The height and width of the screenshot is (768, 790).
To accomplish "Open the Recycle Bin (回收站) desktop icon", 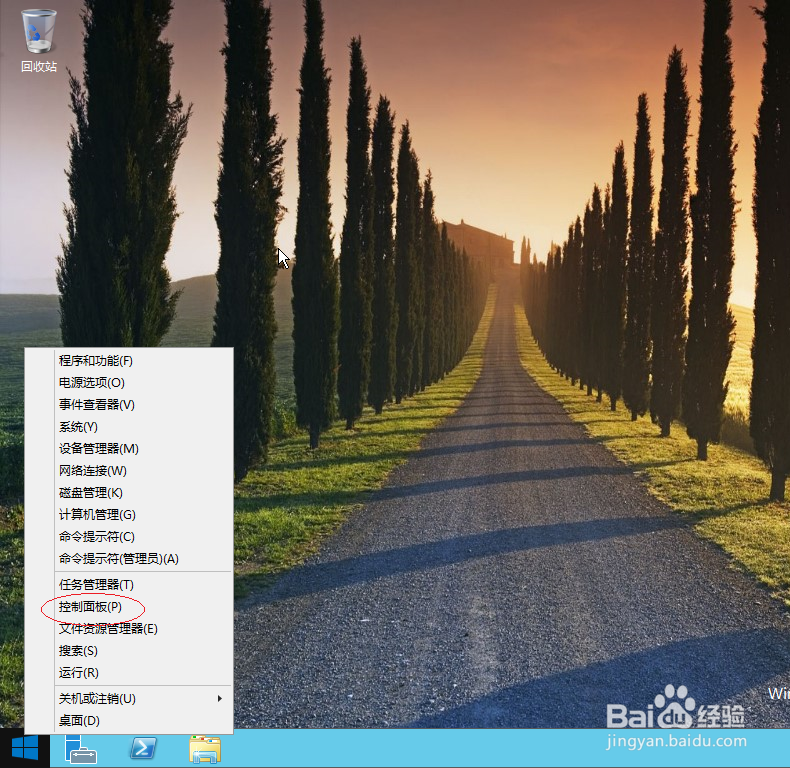I will coord(39,40).
